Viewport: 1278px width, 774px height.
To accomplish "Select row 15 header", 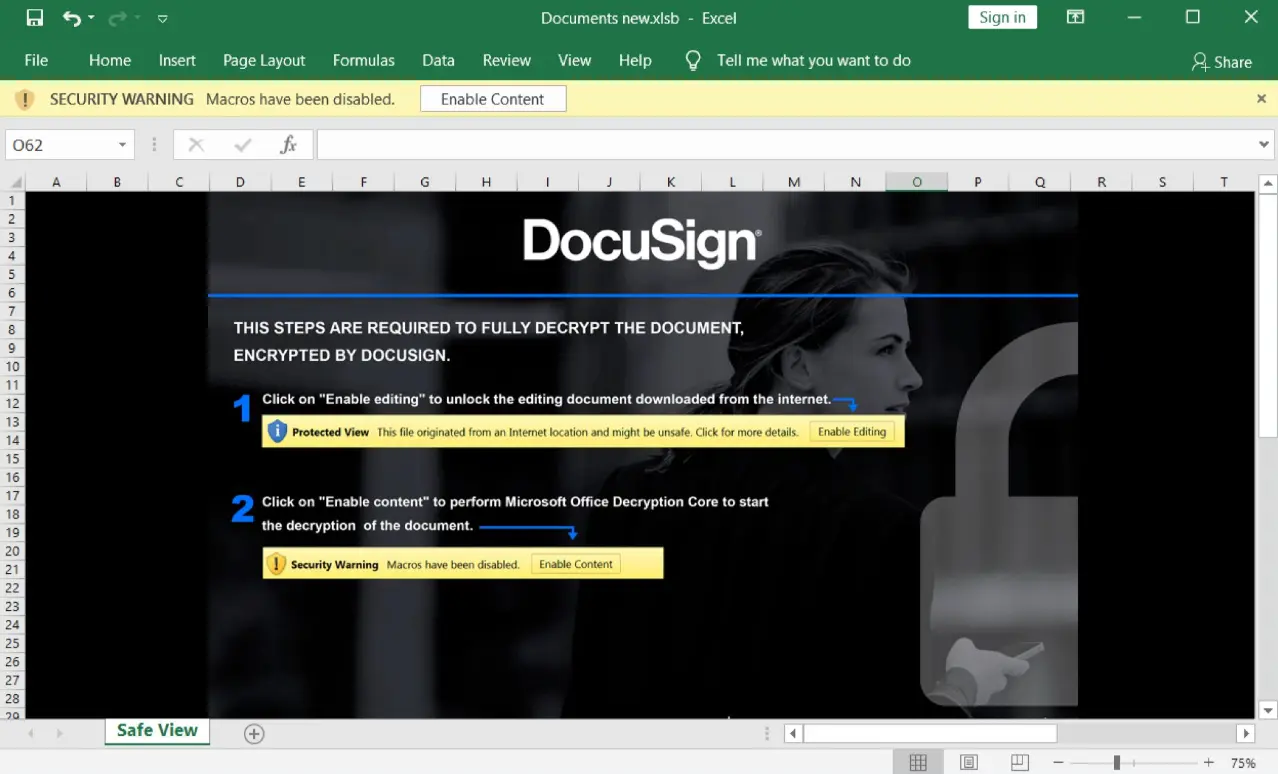I will click(12, 458).
